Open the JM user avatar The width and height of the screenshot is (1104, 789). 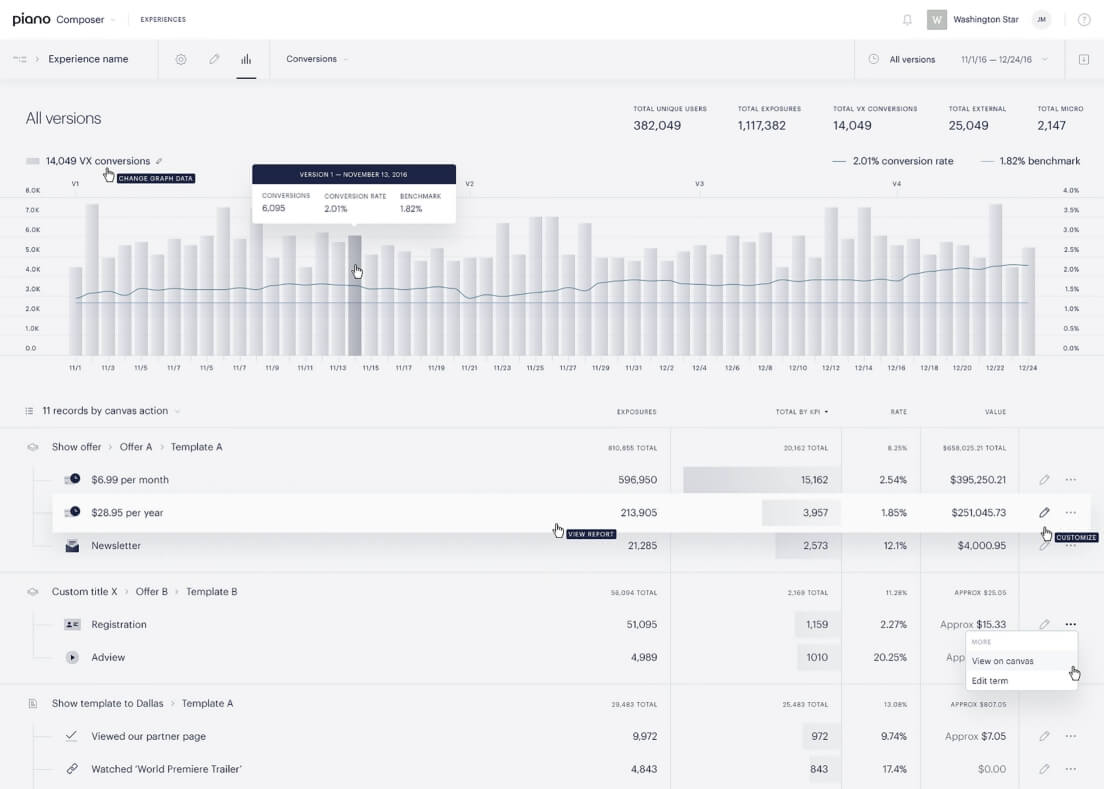click(1041, 20)
